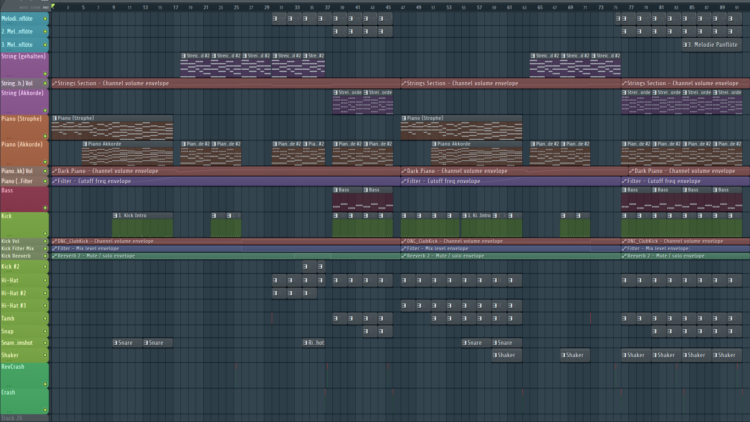Click bar 9 on the timeline ruler
Screen dimensions: 750x422
(x=114, y=8)
